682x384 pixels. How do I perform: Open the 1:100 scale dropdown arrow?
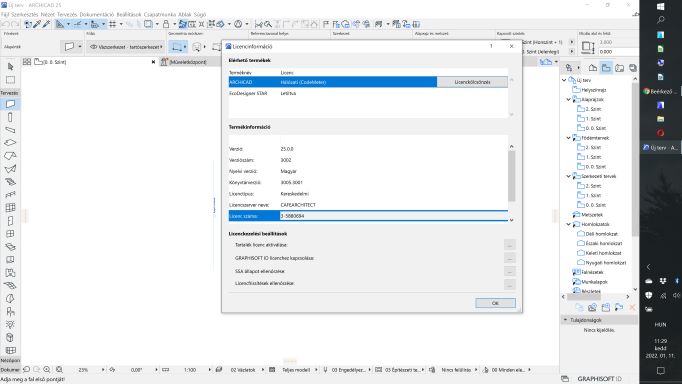[209, 370]
